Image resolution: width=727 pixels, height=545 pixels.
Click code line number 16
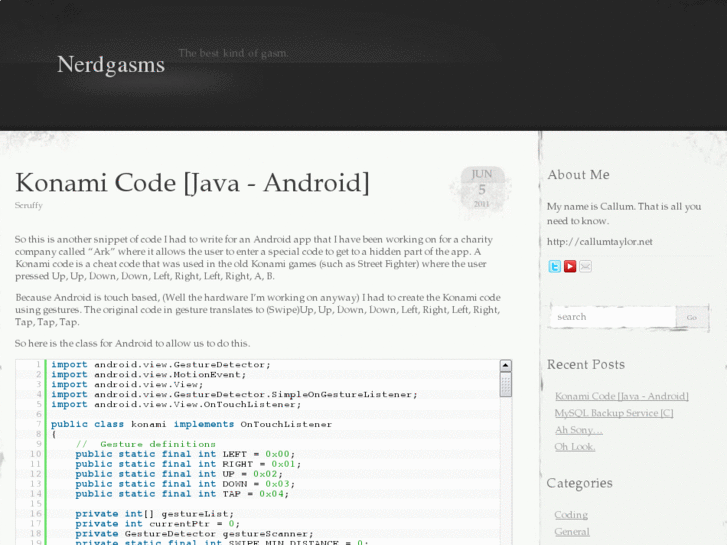pos(36,513)
